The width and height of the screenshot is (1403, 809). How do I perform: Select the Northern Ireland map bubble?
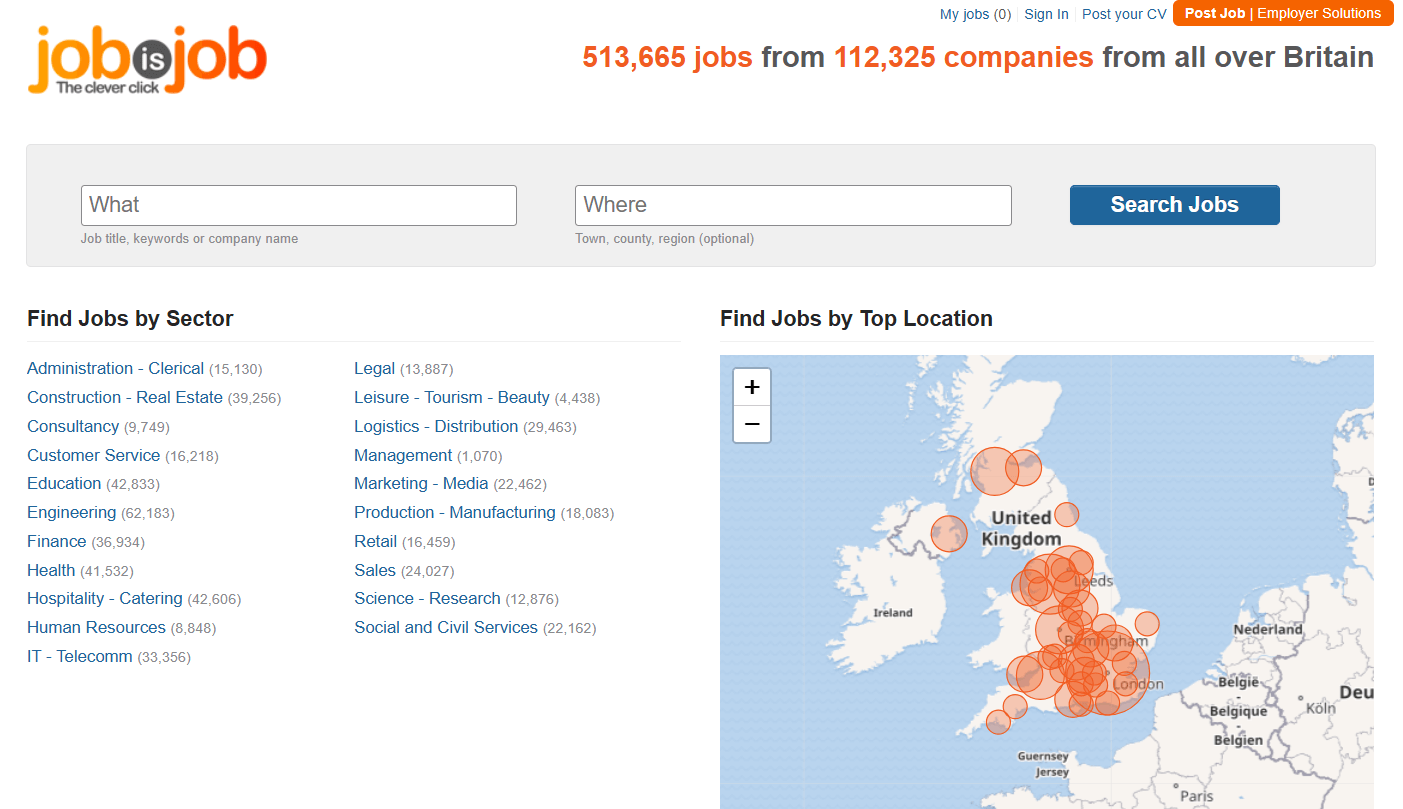coord(949,533)
